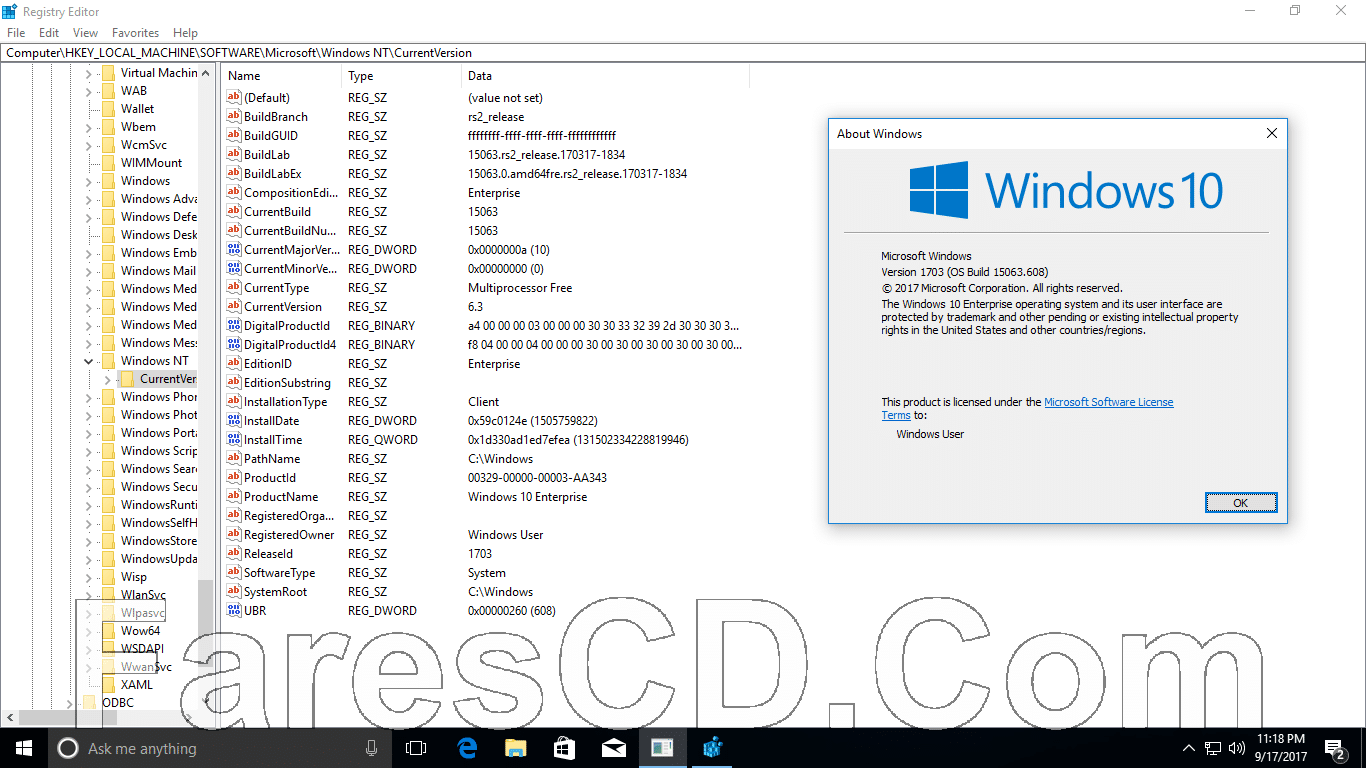This screenshot has width=1366, height=768.
Task: Open the Help menu
Action: coord(185,33)
